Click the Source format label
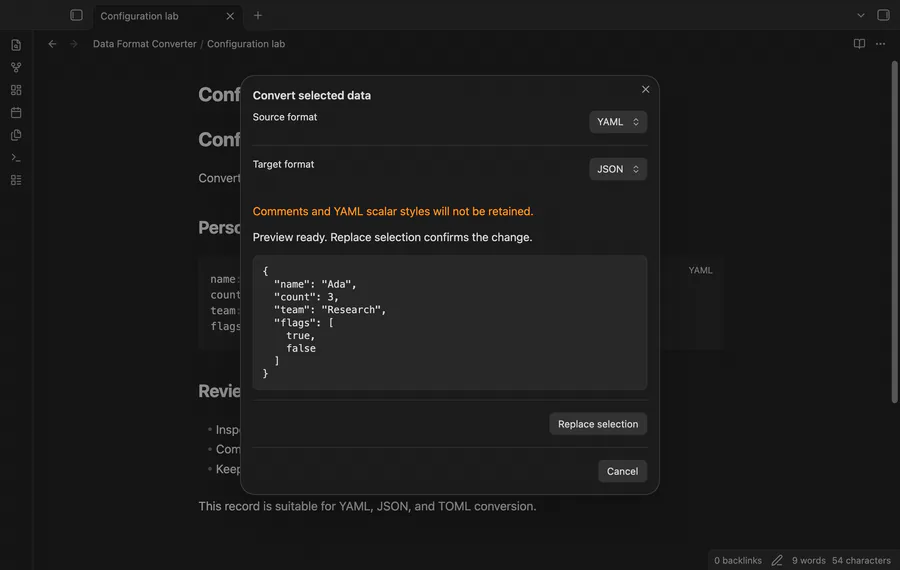 click(x=285, y=117)
